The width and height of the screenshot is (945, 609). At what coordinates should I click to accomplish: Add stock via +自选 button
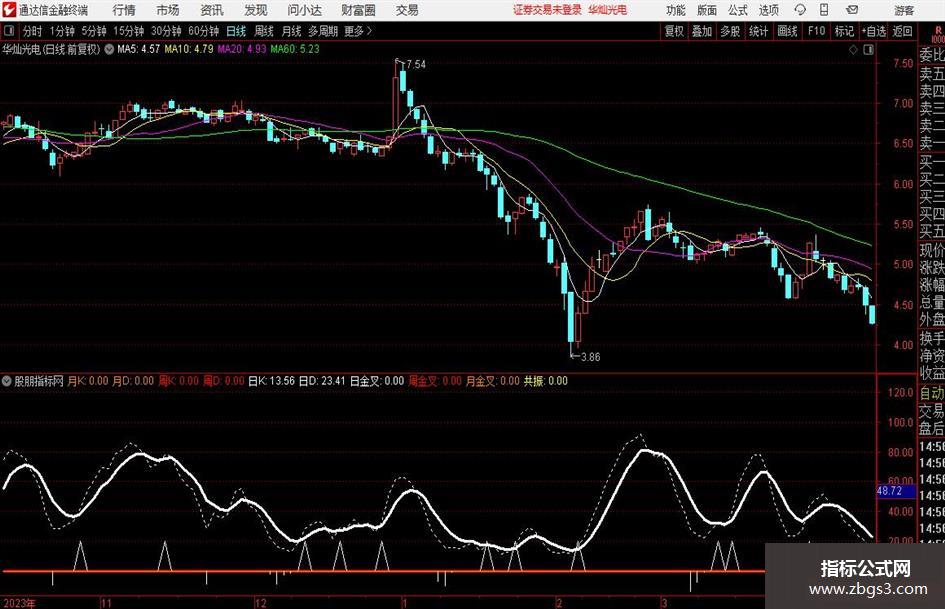(x=874, y=31)
